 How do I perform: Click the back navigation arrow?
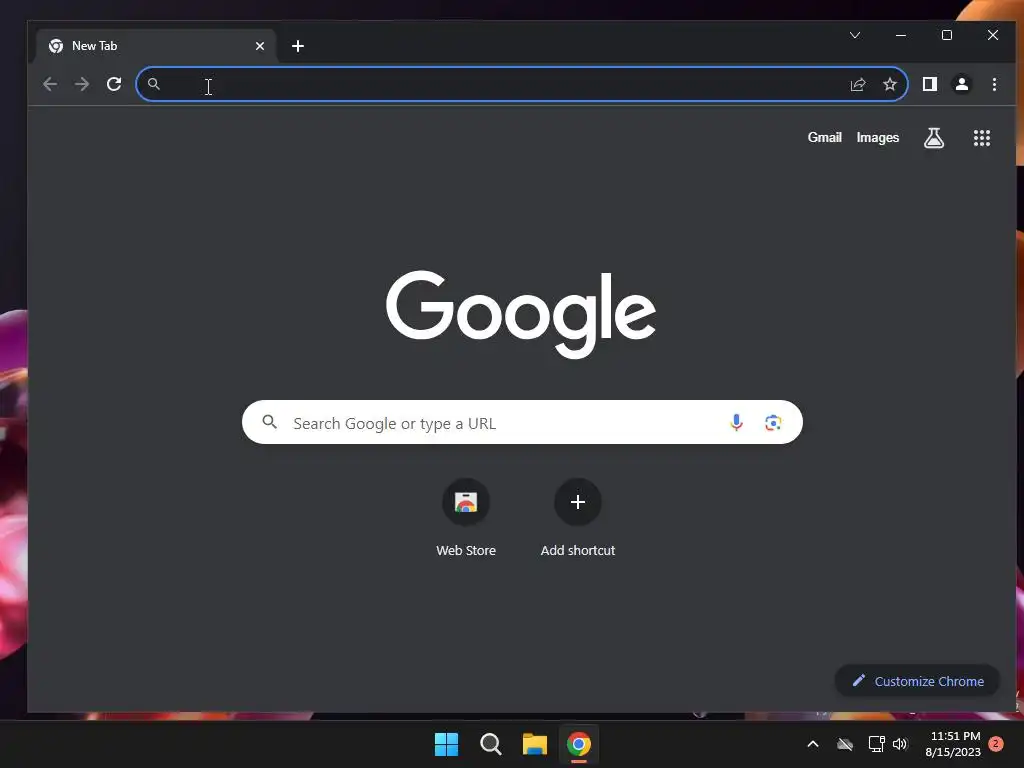click(x=50, y=84)
